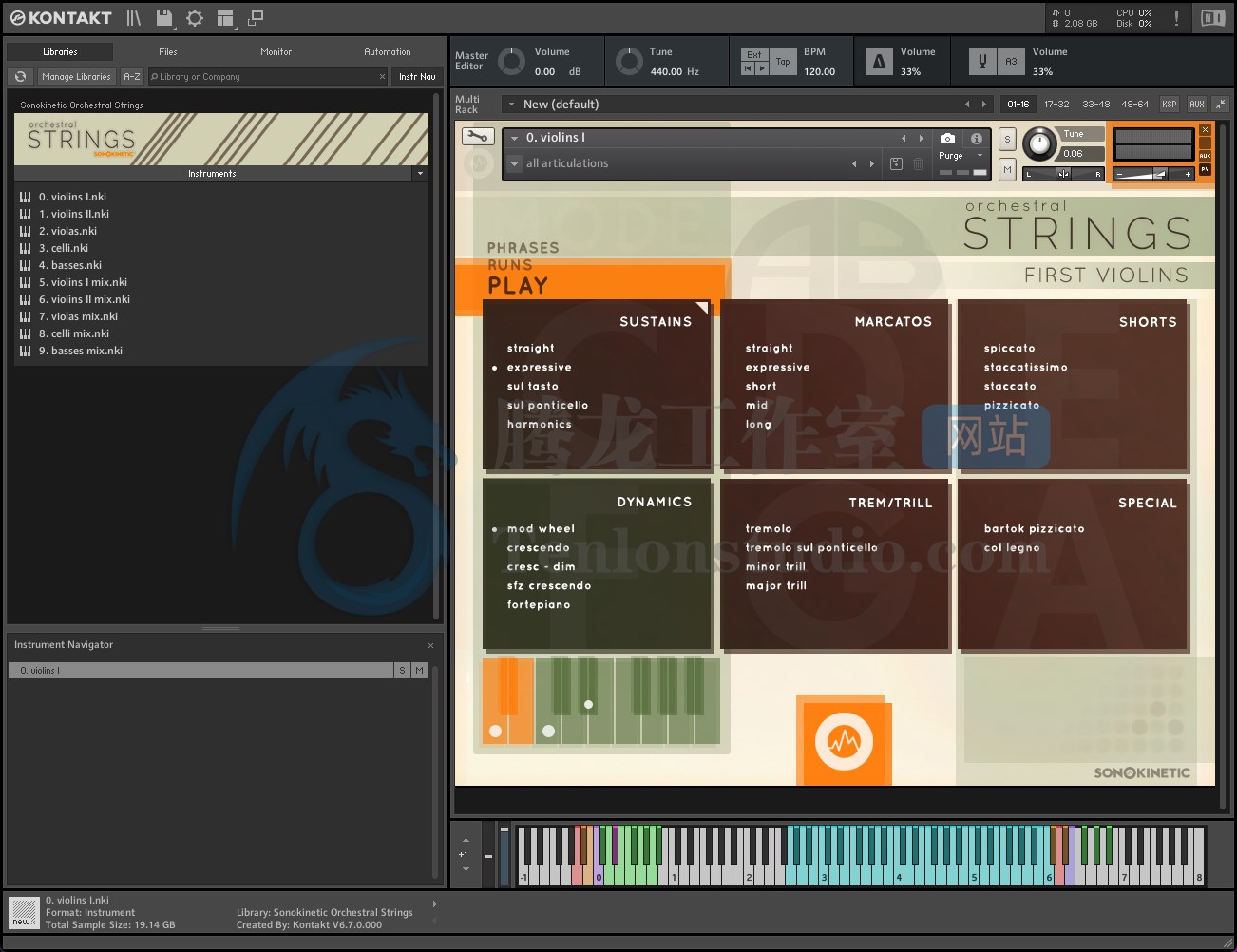
Task: Open Kontakt options gear icon
Action: point(195,18)
